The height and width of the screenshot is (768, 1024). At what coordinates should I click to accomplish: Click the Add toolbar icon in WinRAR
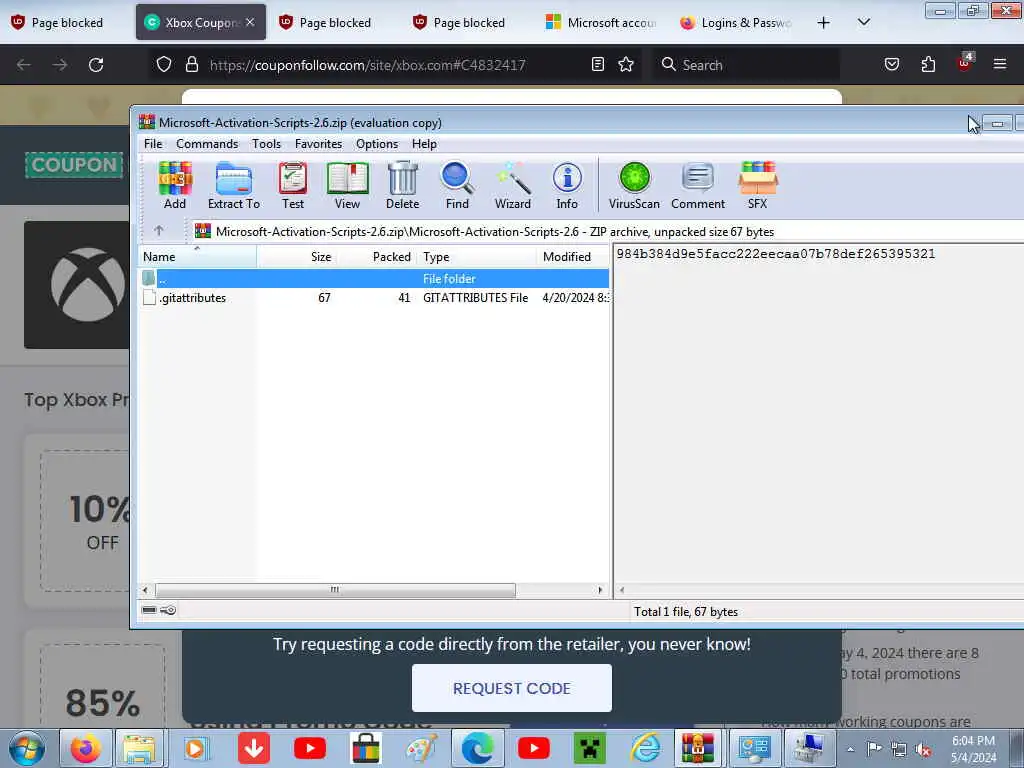pos(174,185)
